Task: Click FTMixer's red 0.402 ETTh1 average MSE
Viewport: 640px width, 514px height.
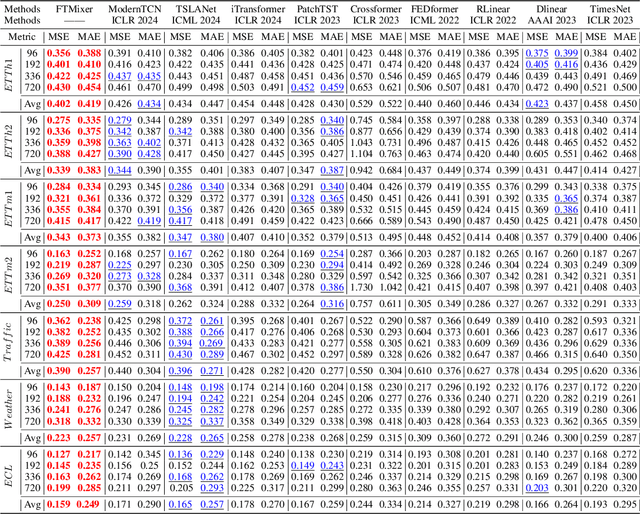Action: (61, 103)
